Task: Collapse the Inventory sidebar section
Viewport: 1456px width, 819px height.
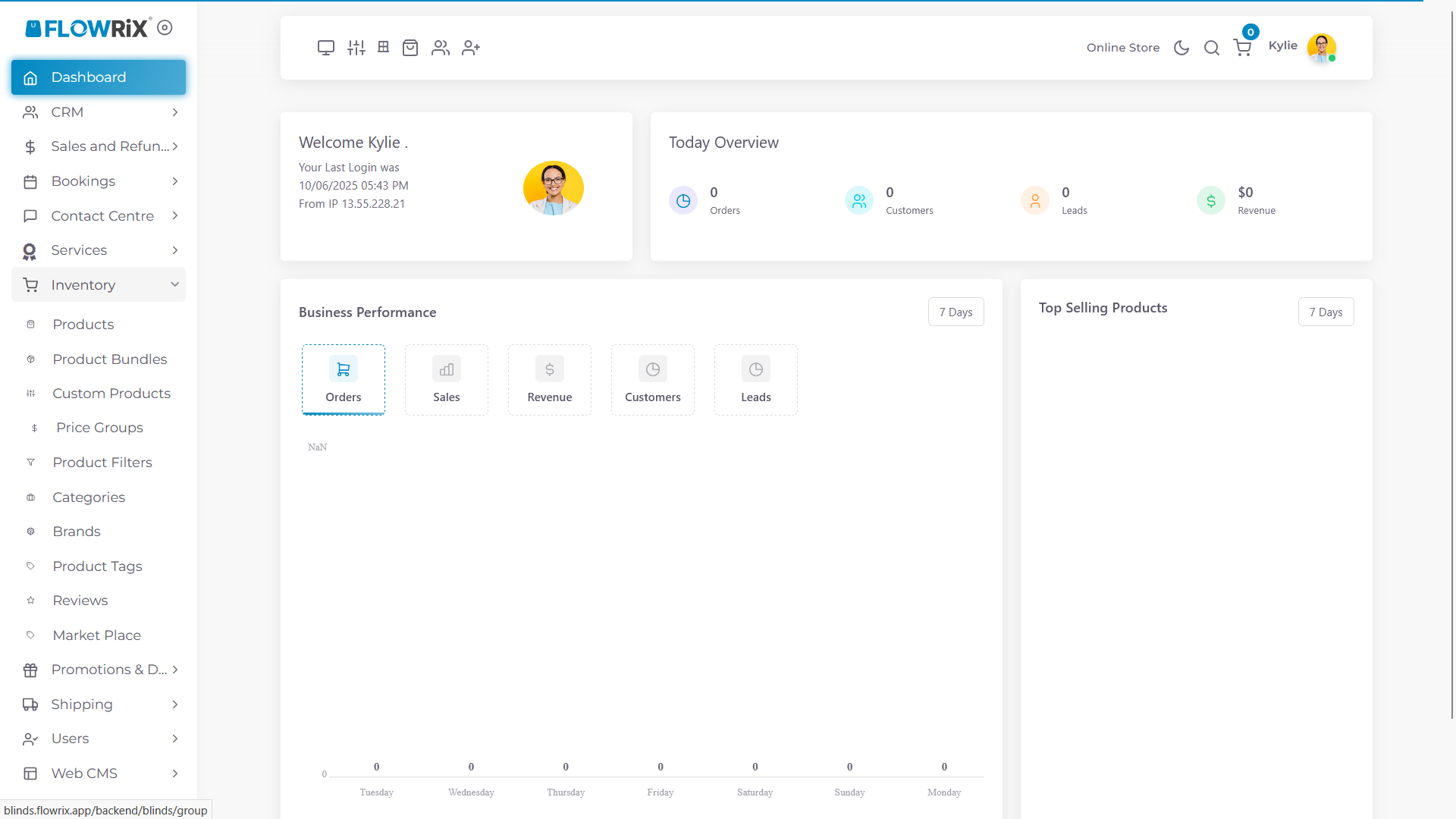Action: [99, 285]
